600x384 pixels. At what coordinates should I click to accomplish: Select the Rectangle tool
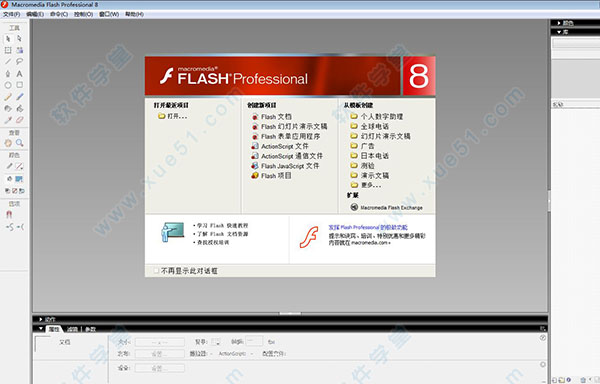(x=20, y=85)
